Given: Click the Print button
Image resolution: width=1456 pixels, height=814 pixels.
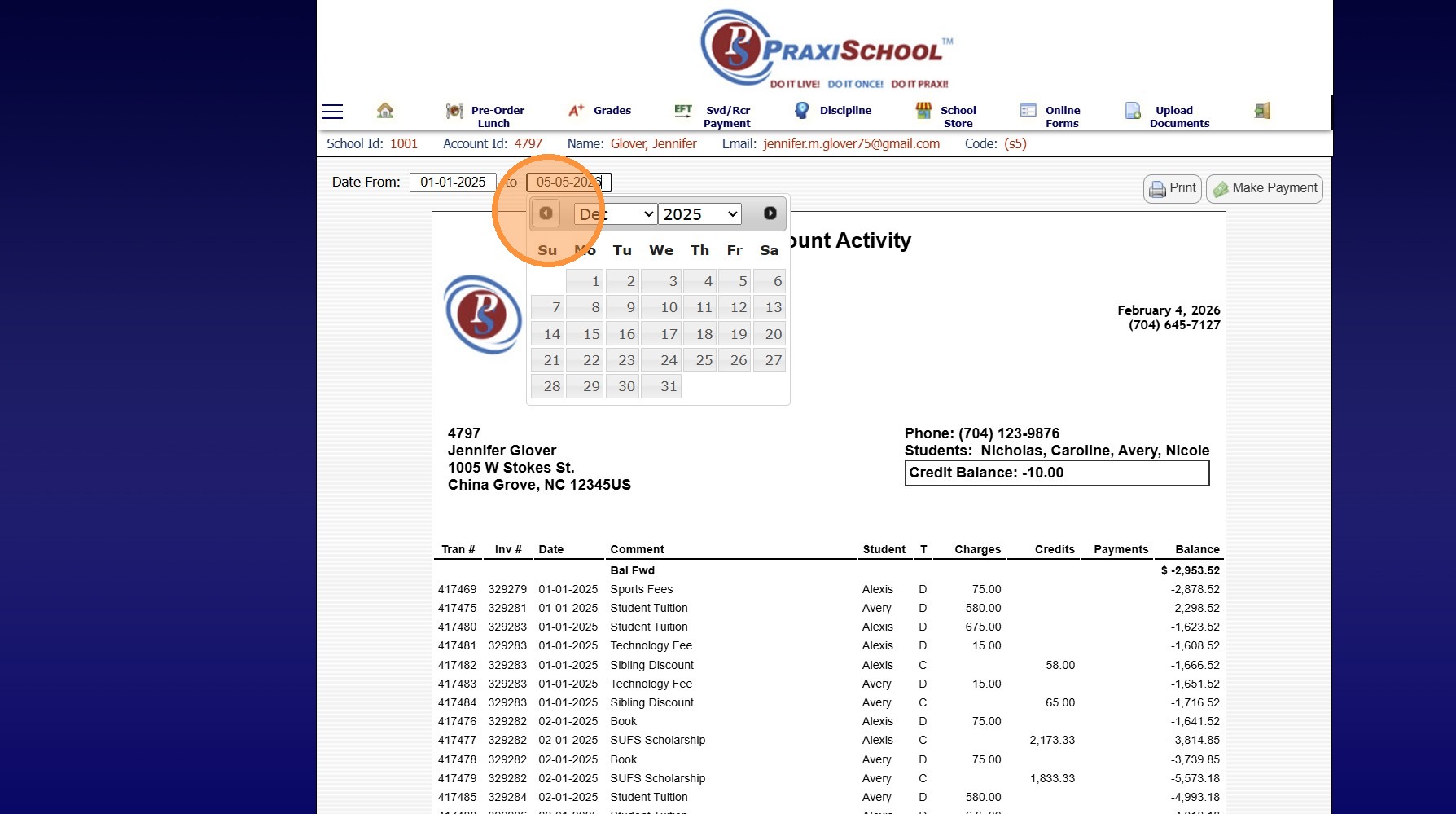Looking at the screenshot, I should tap(1173, 189).
